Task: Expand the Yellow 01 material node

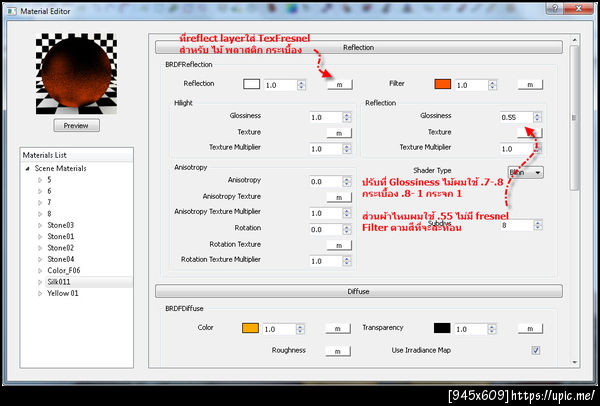Action: click(x=40, y=293)
